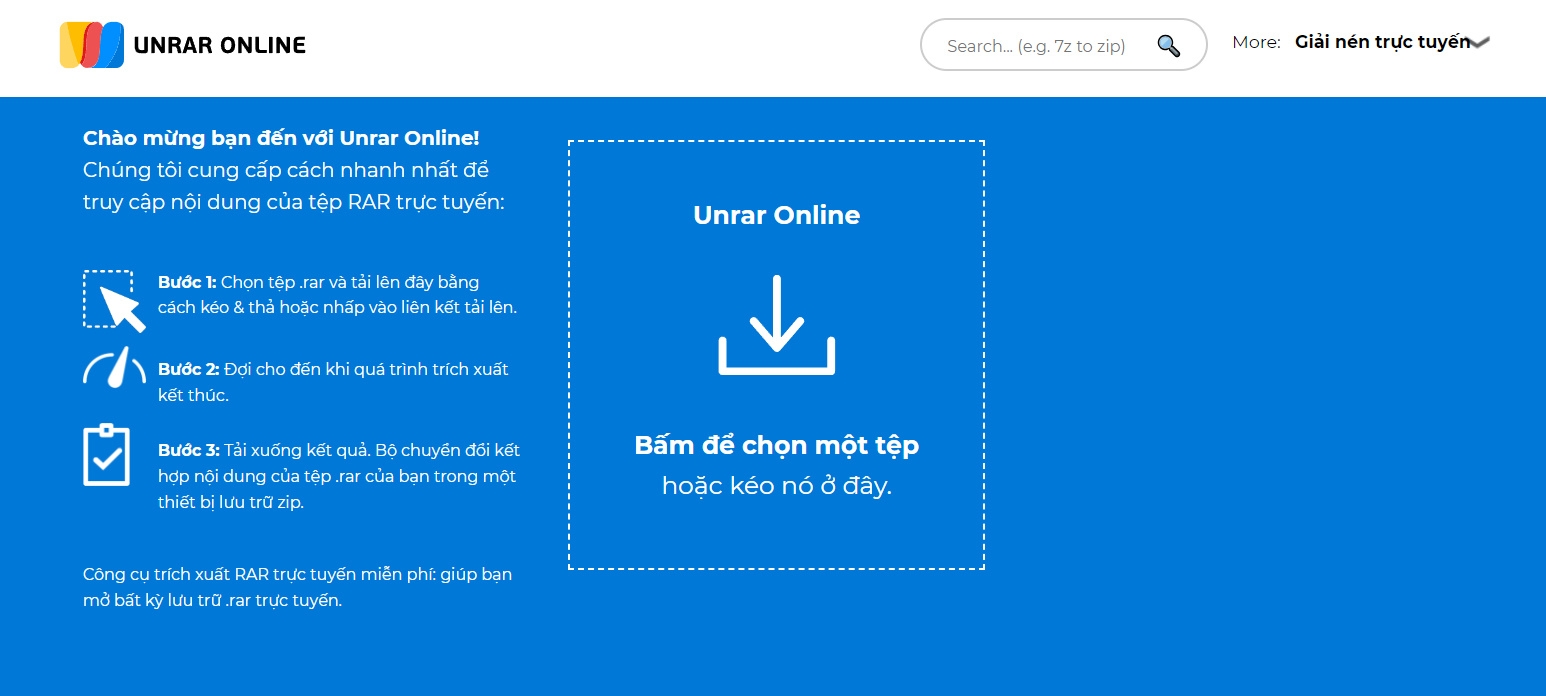
Task: Click the UNRAR ONLINE title text
Action: pyautogui.click(x=219, y=44)
